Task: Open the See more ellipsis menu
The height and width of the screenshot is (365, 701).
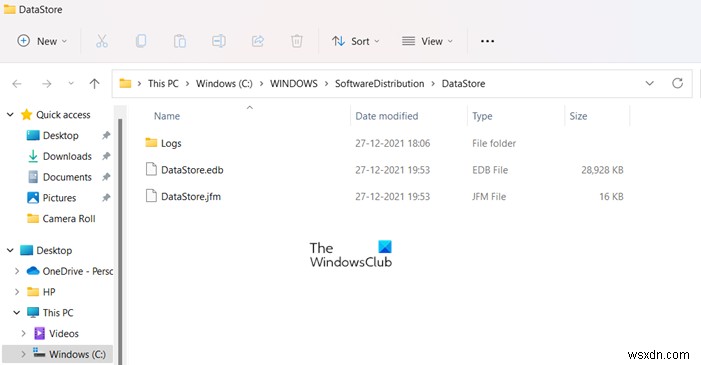Action: click(487, 41)
